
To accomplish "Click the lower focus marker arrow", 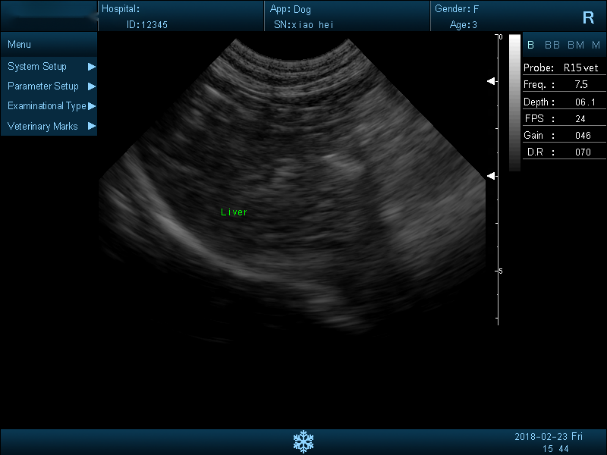I will click(491, 176).
